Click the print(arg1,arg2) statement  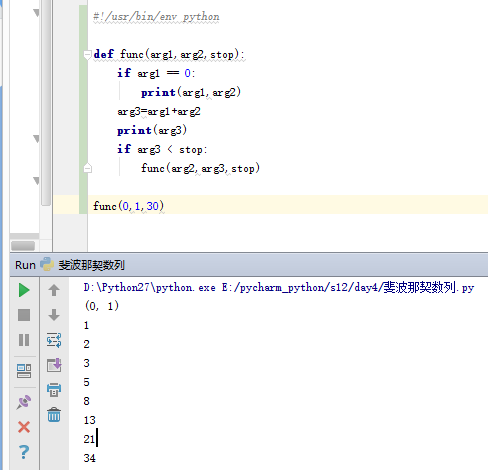pyautogui.click(x=191, y=92)
